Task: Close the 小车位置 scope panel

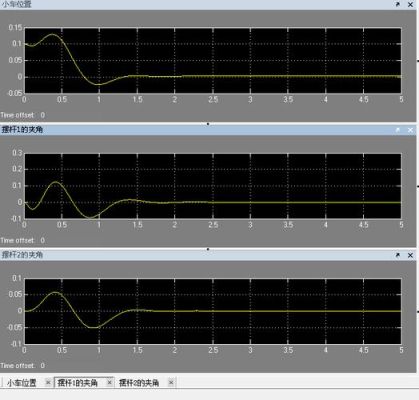Action: pos(410,4)
